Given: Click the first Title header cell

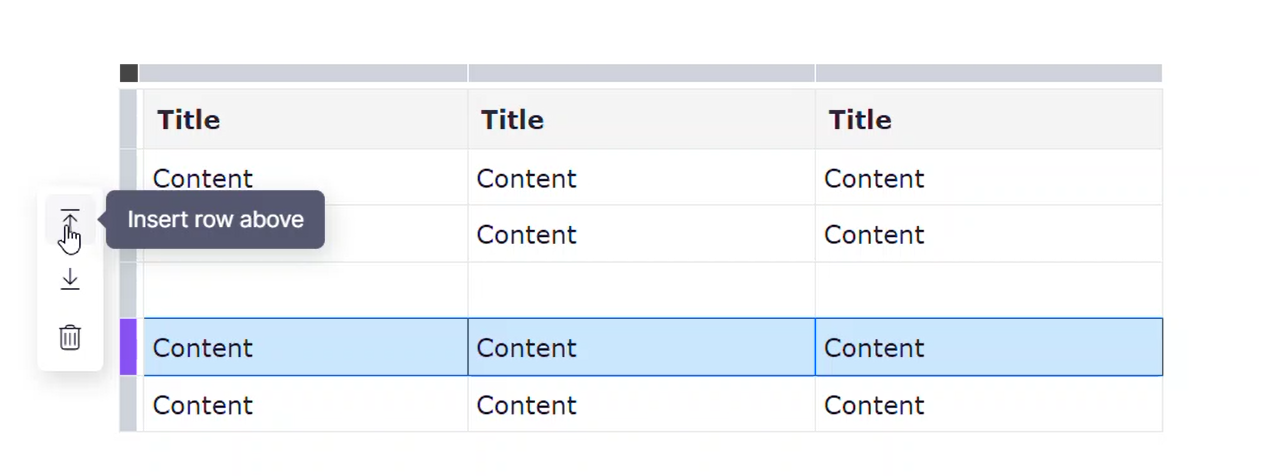Looking at the screenshot, I should click(305, 119).
